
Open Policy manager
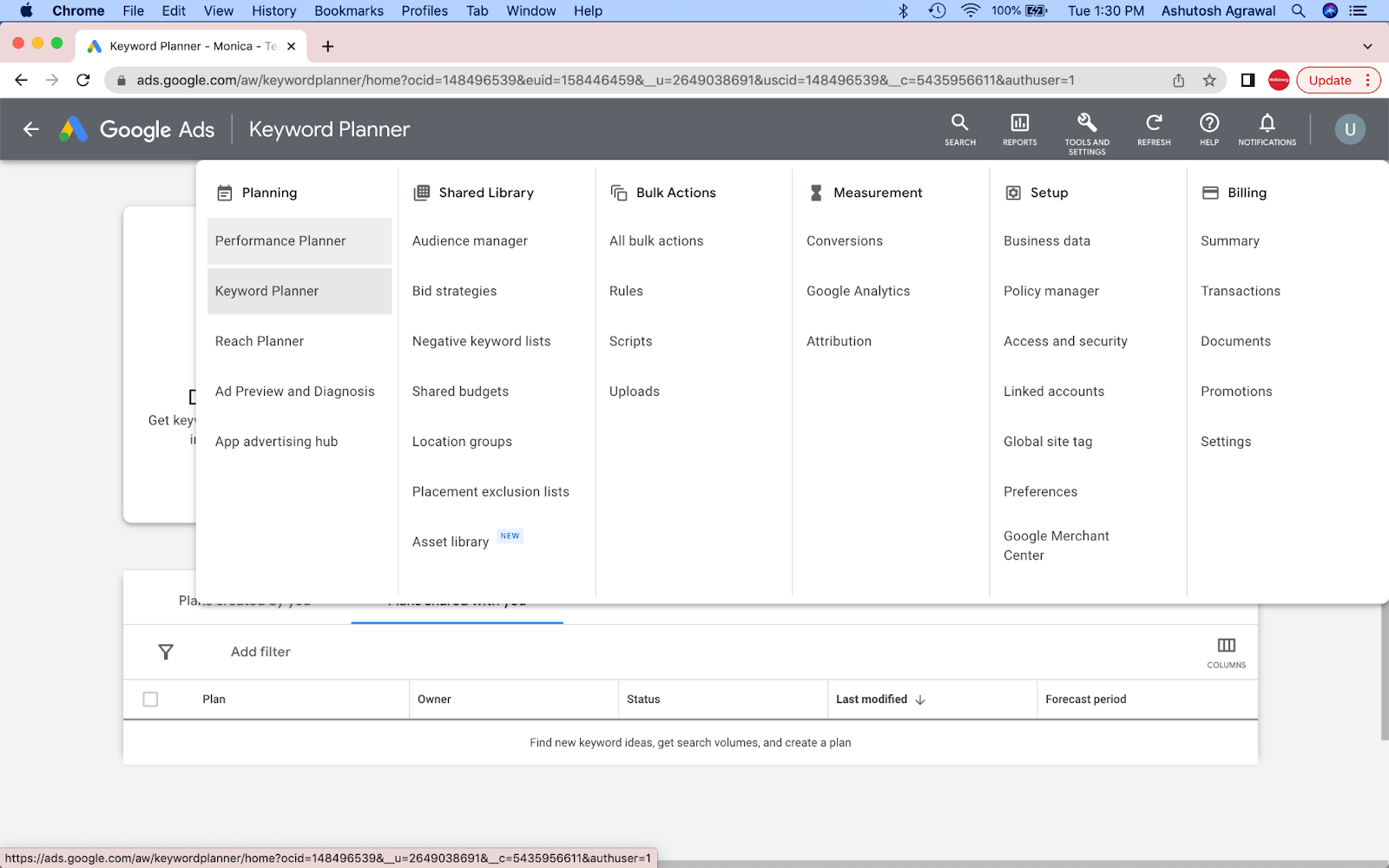(x=1051, y=292)
